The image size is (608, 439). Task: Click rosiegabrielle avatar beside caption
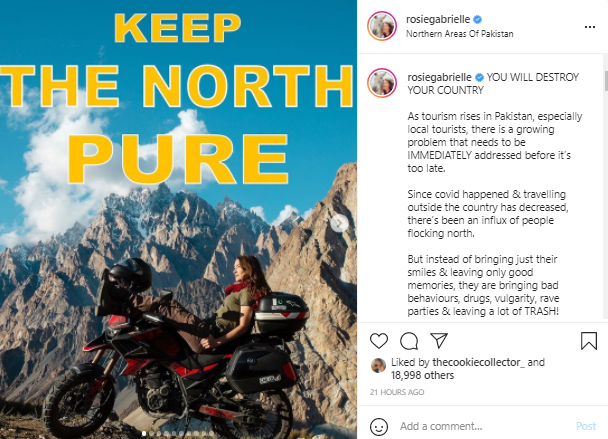coord(382,83)
